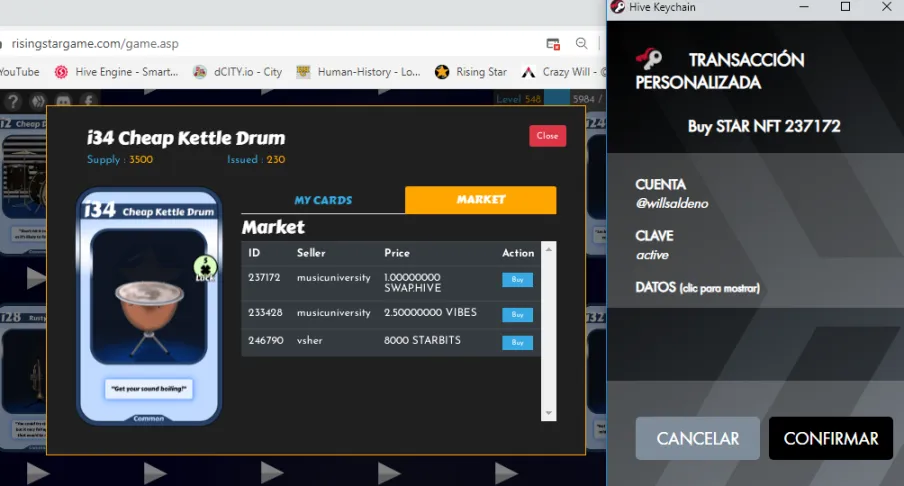Viewport: 904px width, 486px height.
Task: Minimize the Hive Keychain window
Action: click(x=804, y=7)
